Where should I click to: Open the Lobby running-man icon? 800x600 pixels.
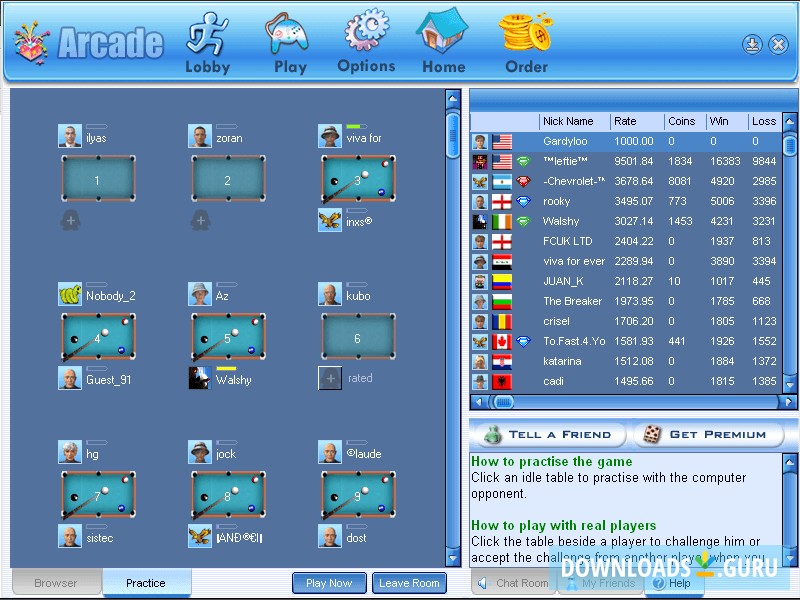point(207,34)
